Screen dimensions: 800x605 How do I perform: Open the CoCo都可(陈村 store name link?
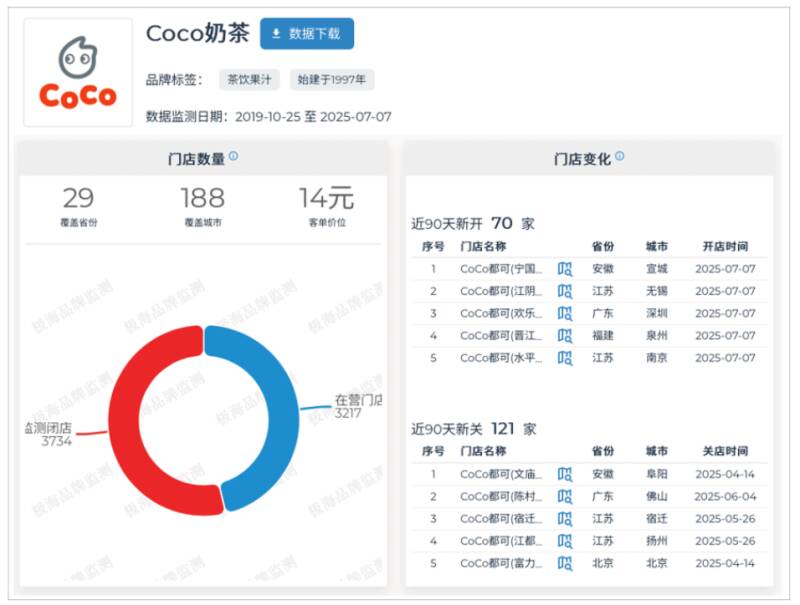pyautogui.click(x=501, y=496)
